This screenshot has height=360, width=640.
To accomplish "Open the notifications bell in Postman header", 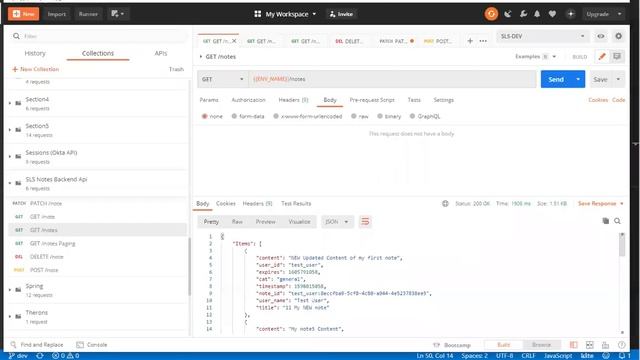I will tap(537, 14).
